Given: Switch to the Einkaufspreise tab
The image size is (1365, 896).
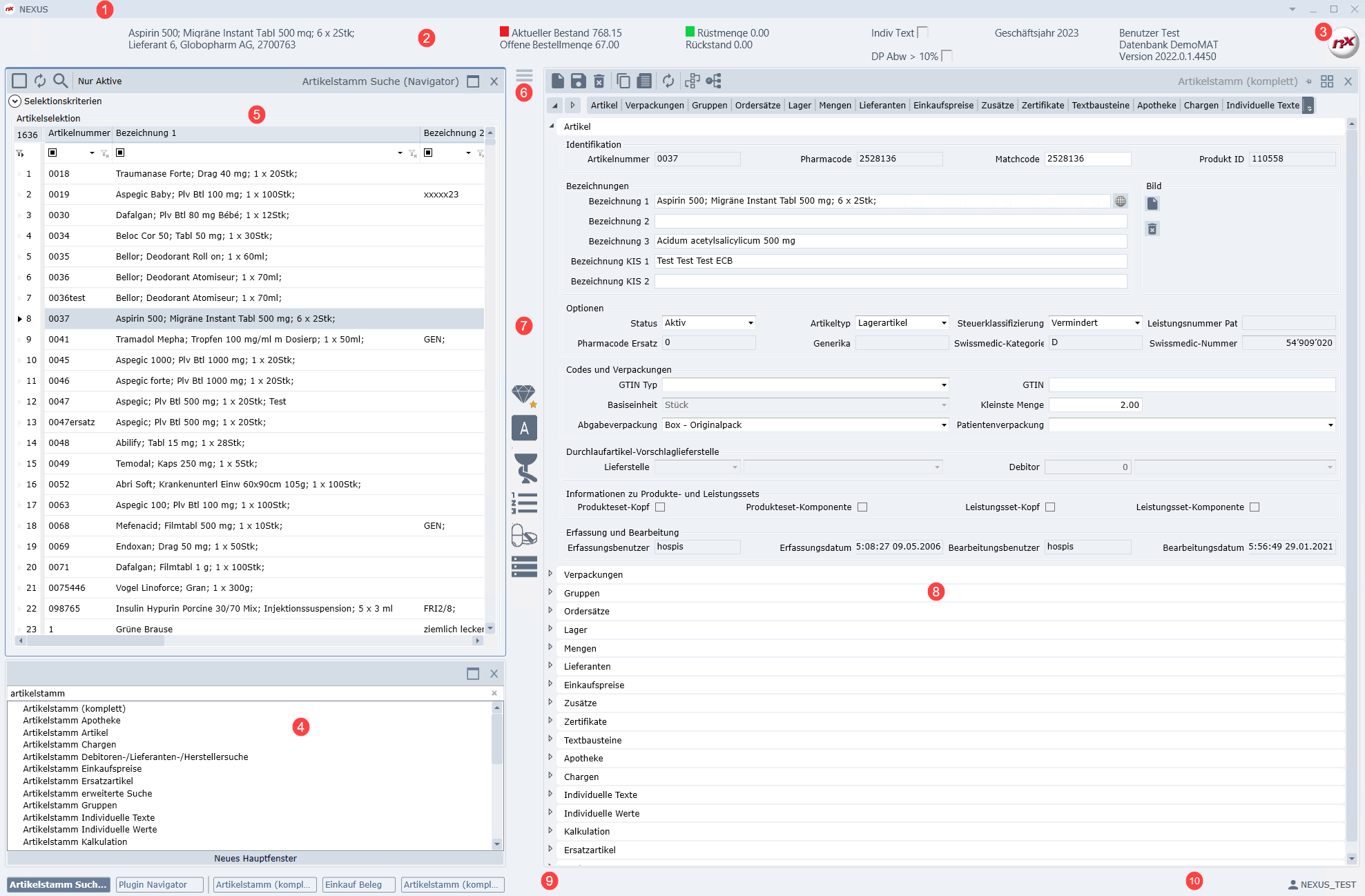Looking at the screenshot, I should (x=942, y=105).
